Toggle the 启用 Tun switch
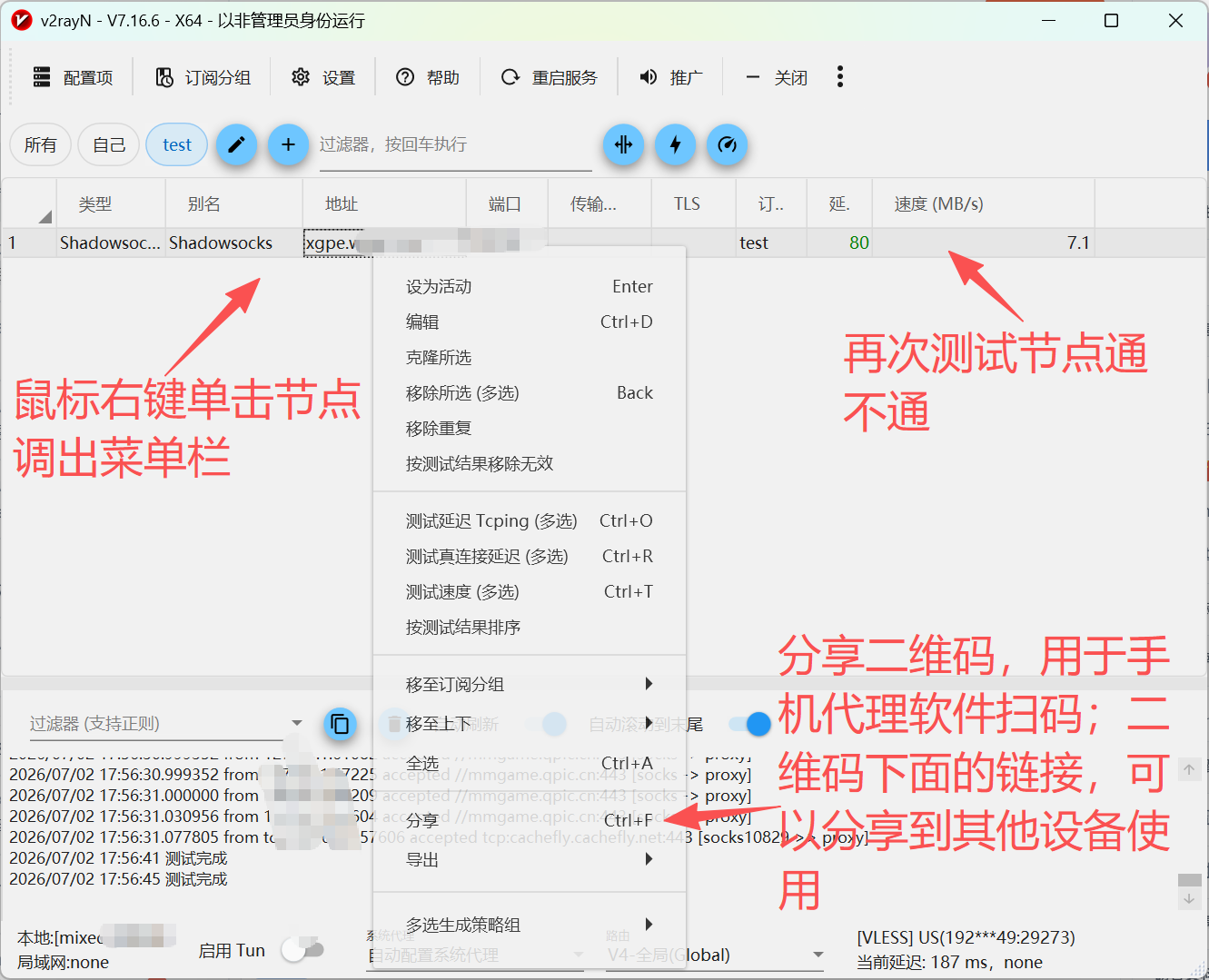The width and height of the screenshot is (1209, 980). [x=302, y=950]
